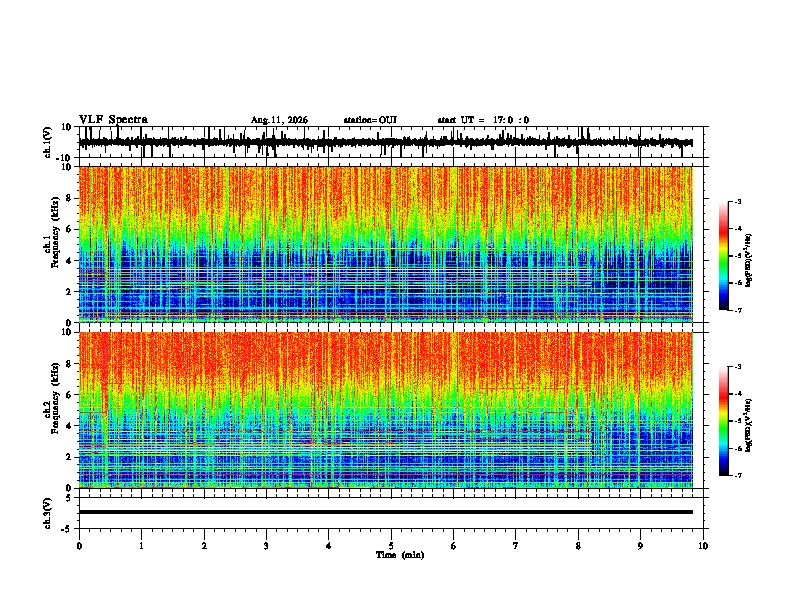The image size is (792, 612).
Task: Click time axis tick label "9"
Action: pos(640,546)
